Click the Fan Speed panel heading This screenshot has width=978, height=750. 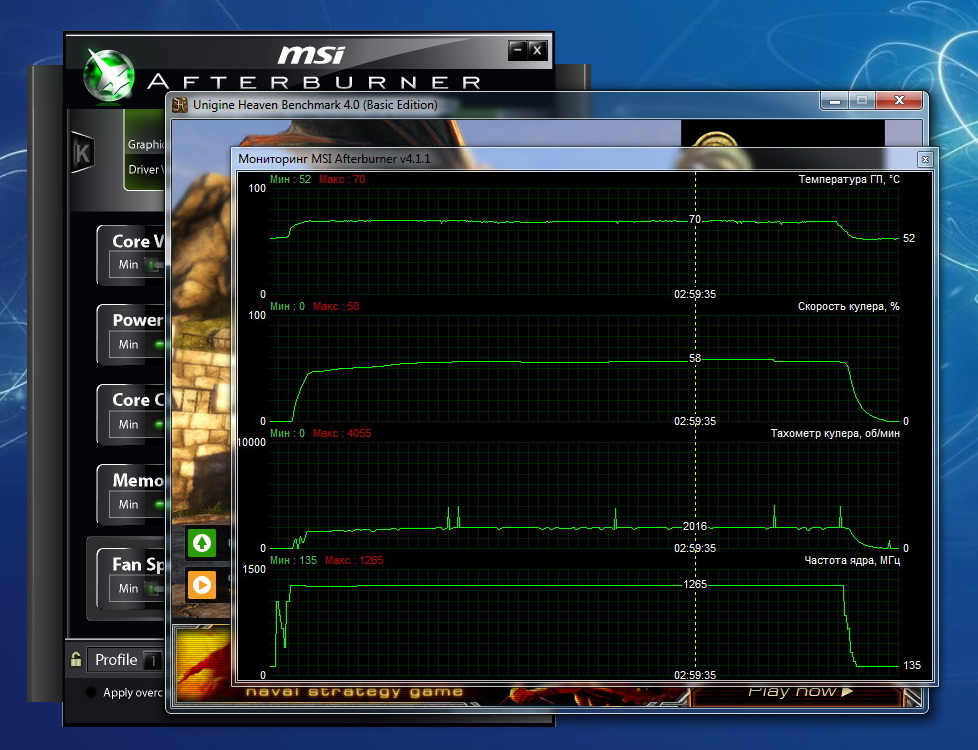coord(137,565)
